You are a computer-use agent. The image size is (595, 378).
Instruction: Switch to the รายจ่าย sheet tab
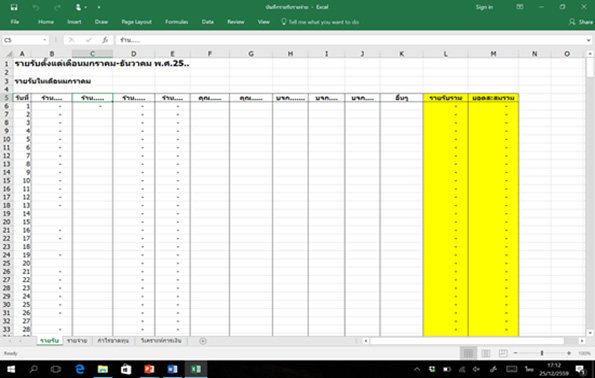[77, 341]
